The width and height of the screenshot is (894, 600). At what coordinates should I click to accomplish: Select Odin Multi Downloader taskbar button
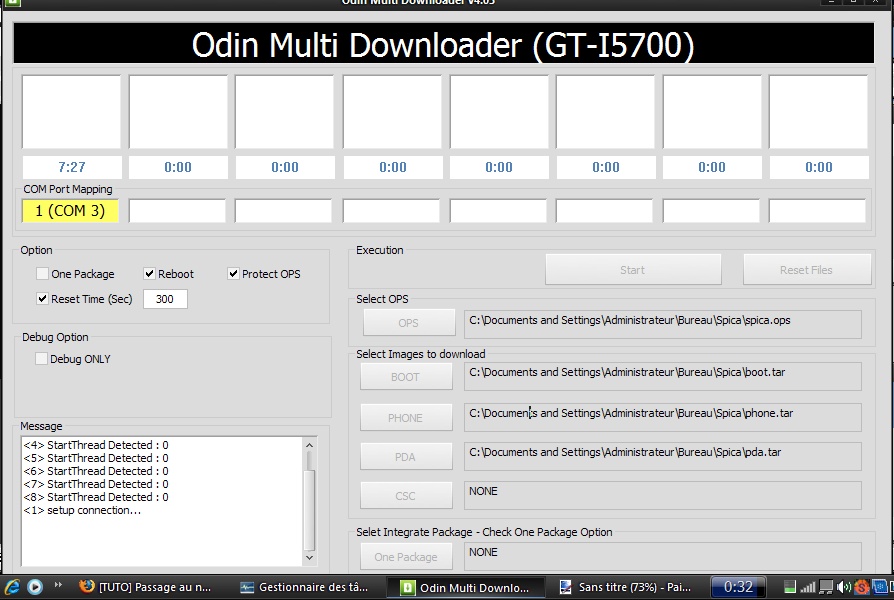click(465, 587)
